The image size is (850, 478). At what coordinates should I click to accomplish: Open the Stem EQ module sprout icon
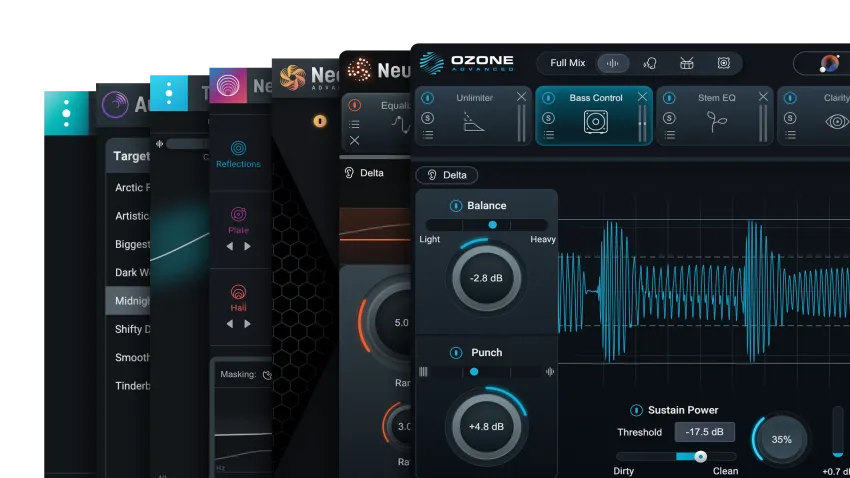click(x=717, y=122)
